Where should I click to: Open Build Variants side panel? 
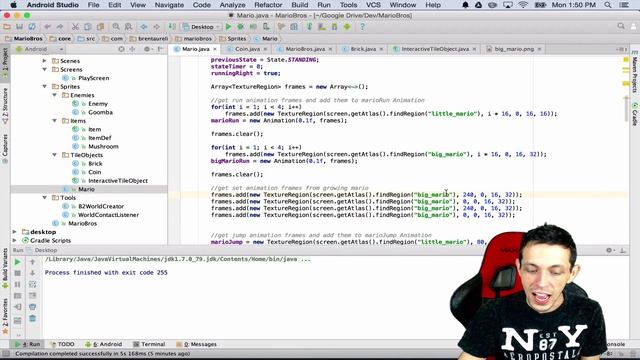5,267
